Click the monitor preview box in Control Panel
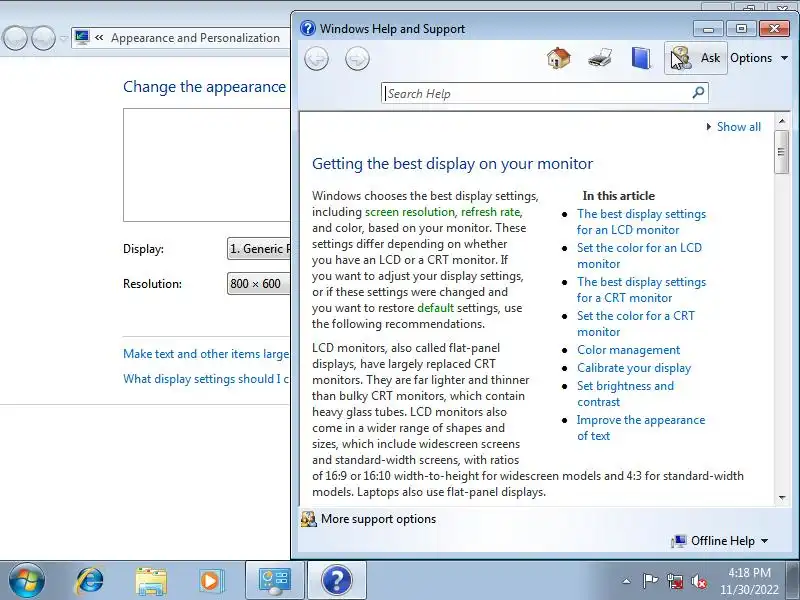This screenshot has width=800, height=600. coord(207,165)
